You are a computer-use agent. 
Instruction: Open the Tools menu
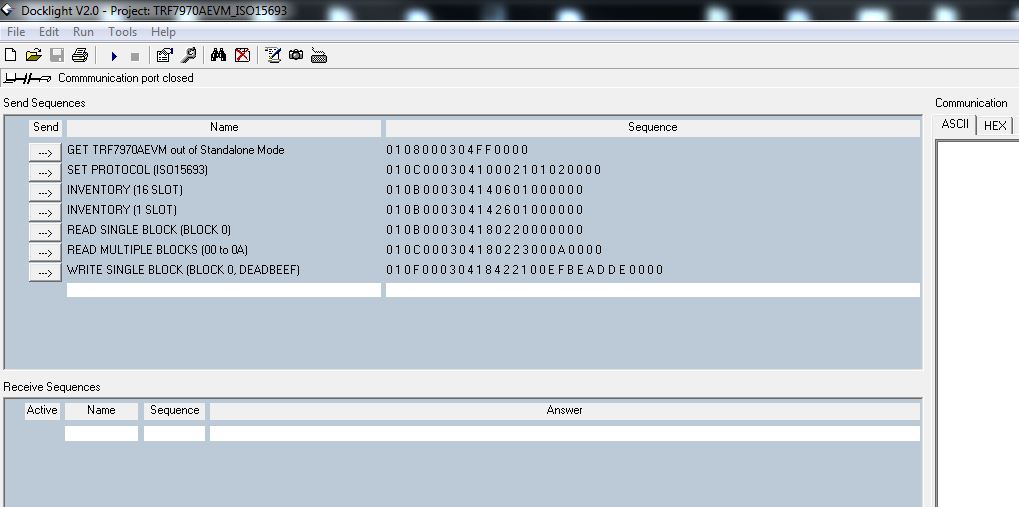tap(122, 32)
